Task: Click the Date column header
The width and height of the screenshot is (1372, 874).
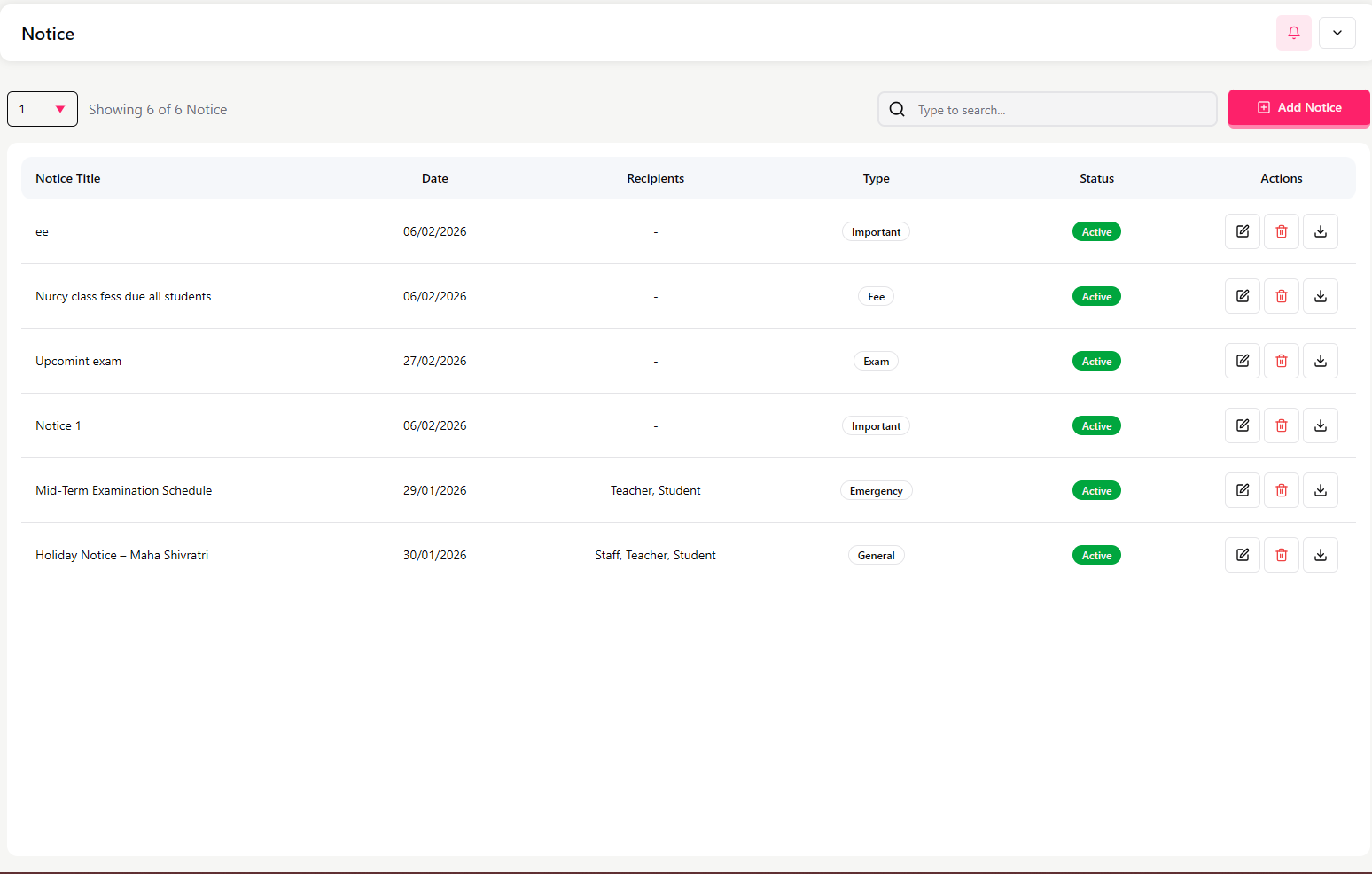Action: [x=434, y=178]
